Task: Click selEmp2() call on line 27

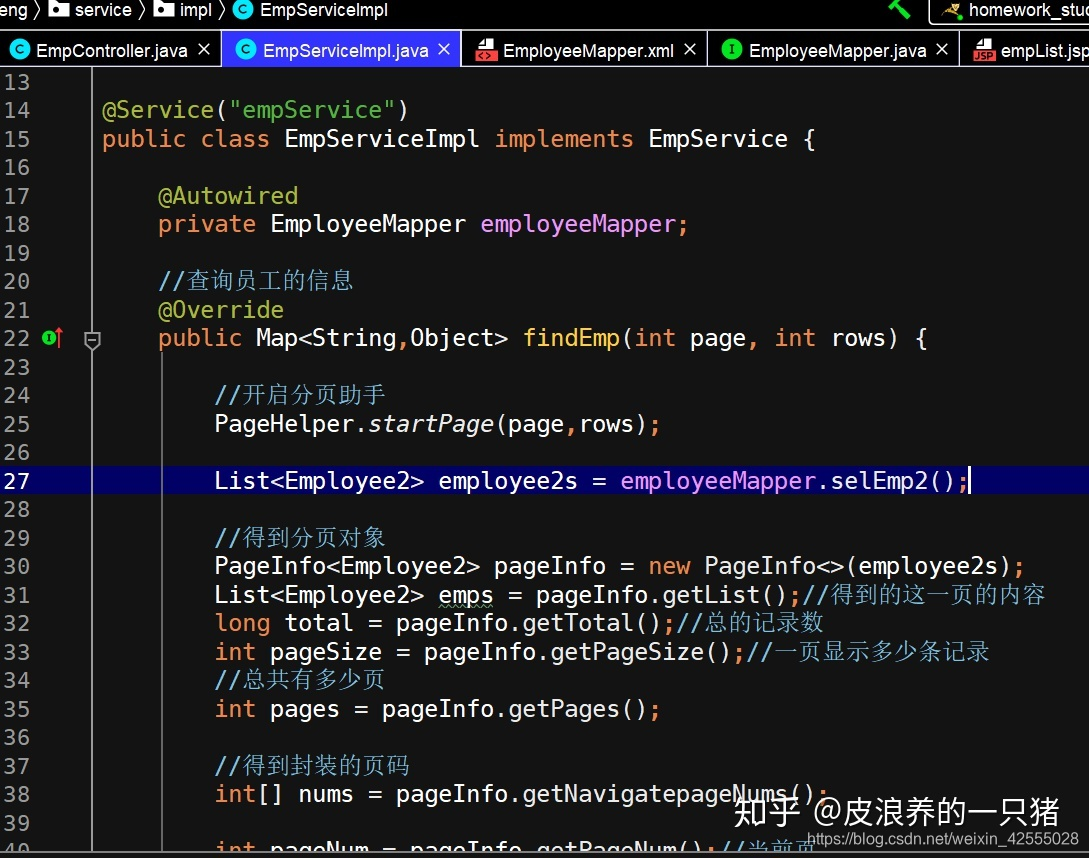Action: pos(892,481)
